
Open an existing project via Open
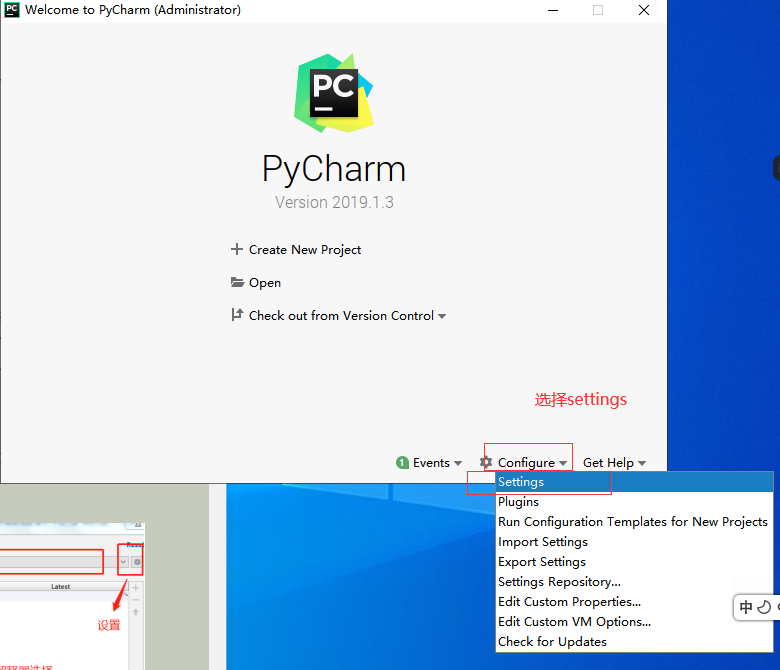click(x=265, y=283)
